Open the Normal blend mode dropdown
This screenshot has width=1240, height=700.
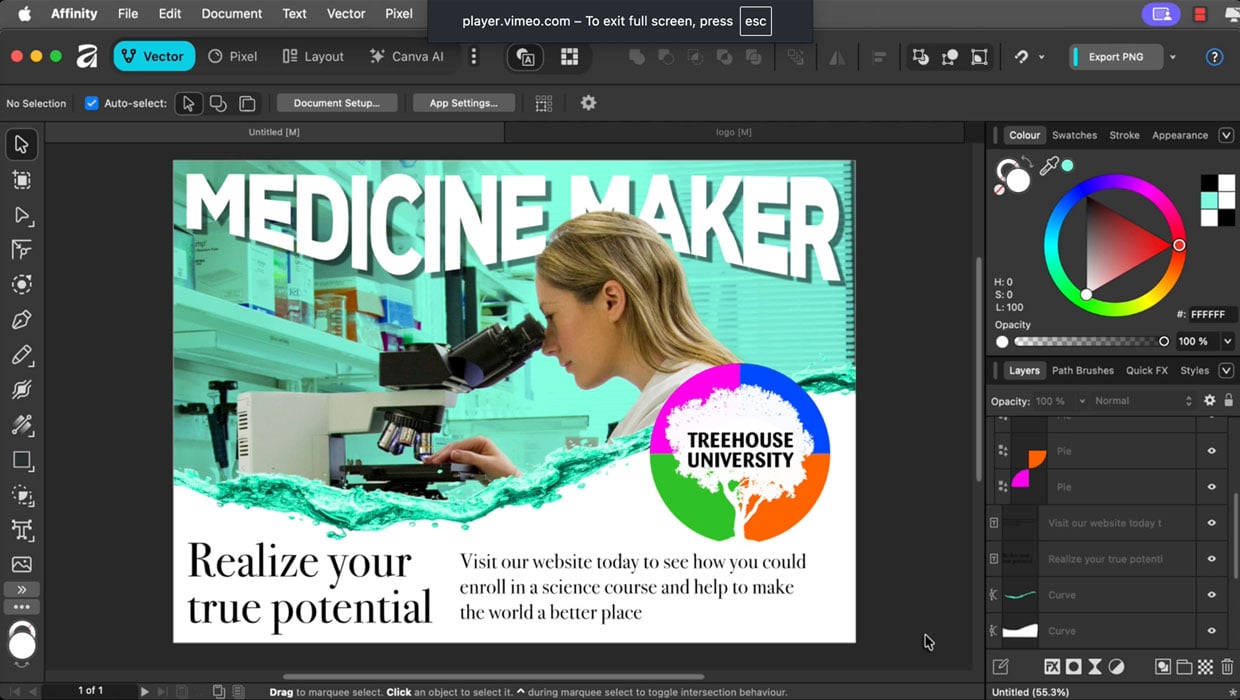click(x=1143, y=401)
